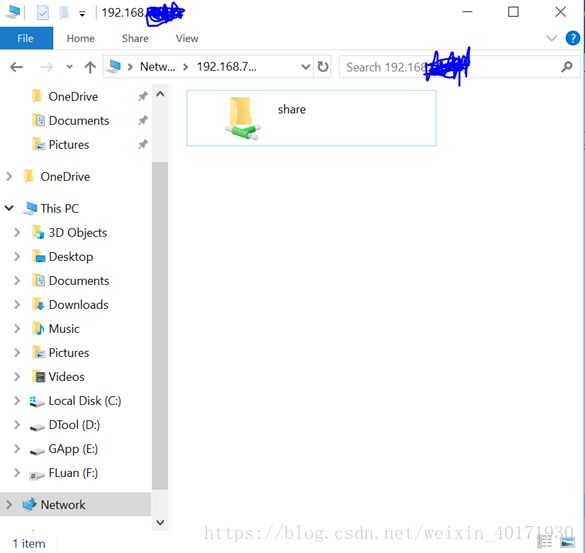
Task: Click the pin icon beside pinned Pictures
Action: tap(143, 144)
